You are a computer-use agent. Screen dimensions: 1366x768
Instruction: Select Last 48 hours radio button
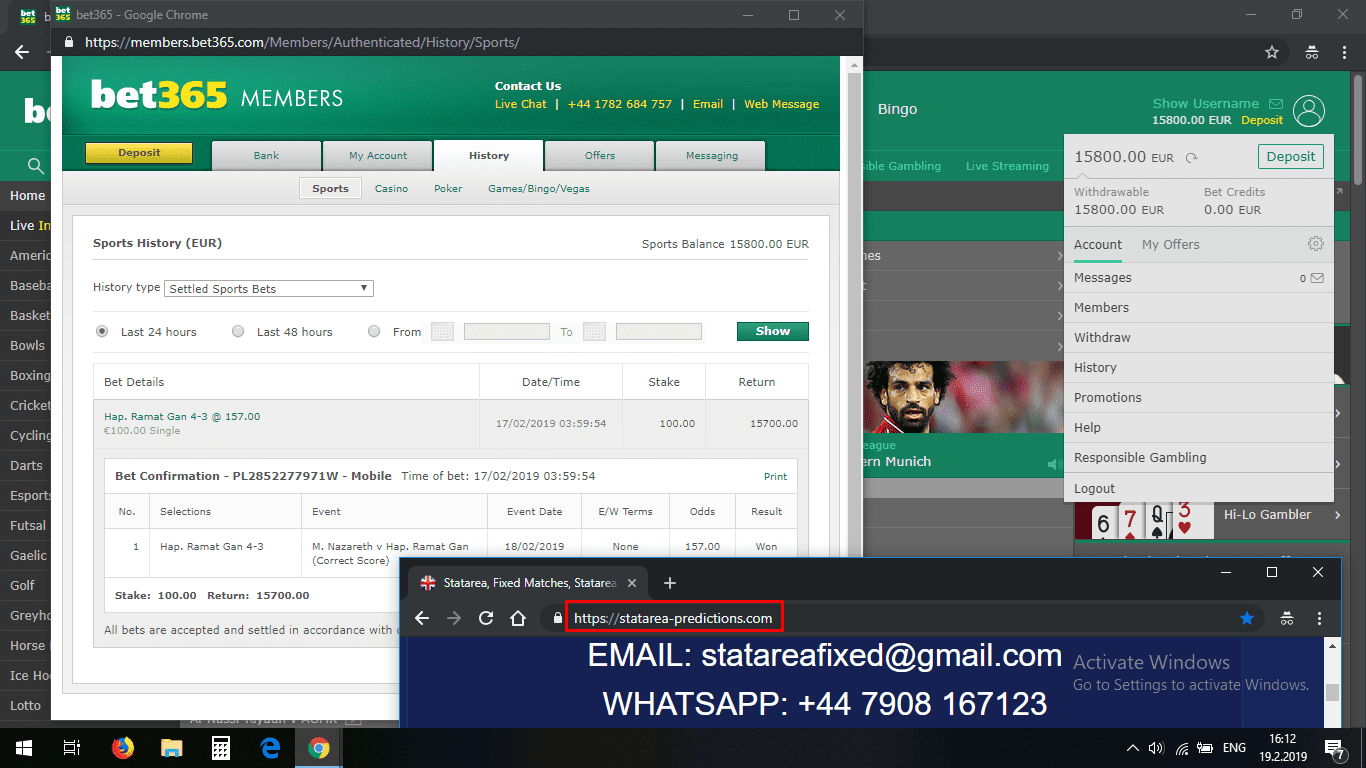coord(238,331)
